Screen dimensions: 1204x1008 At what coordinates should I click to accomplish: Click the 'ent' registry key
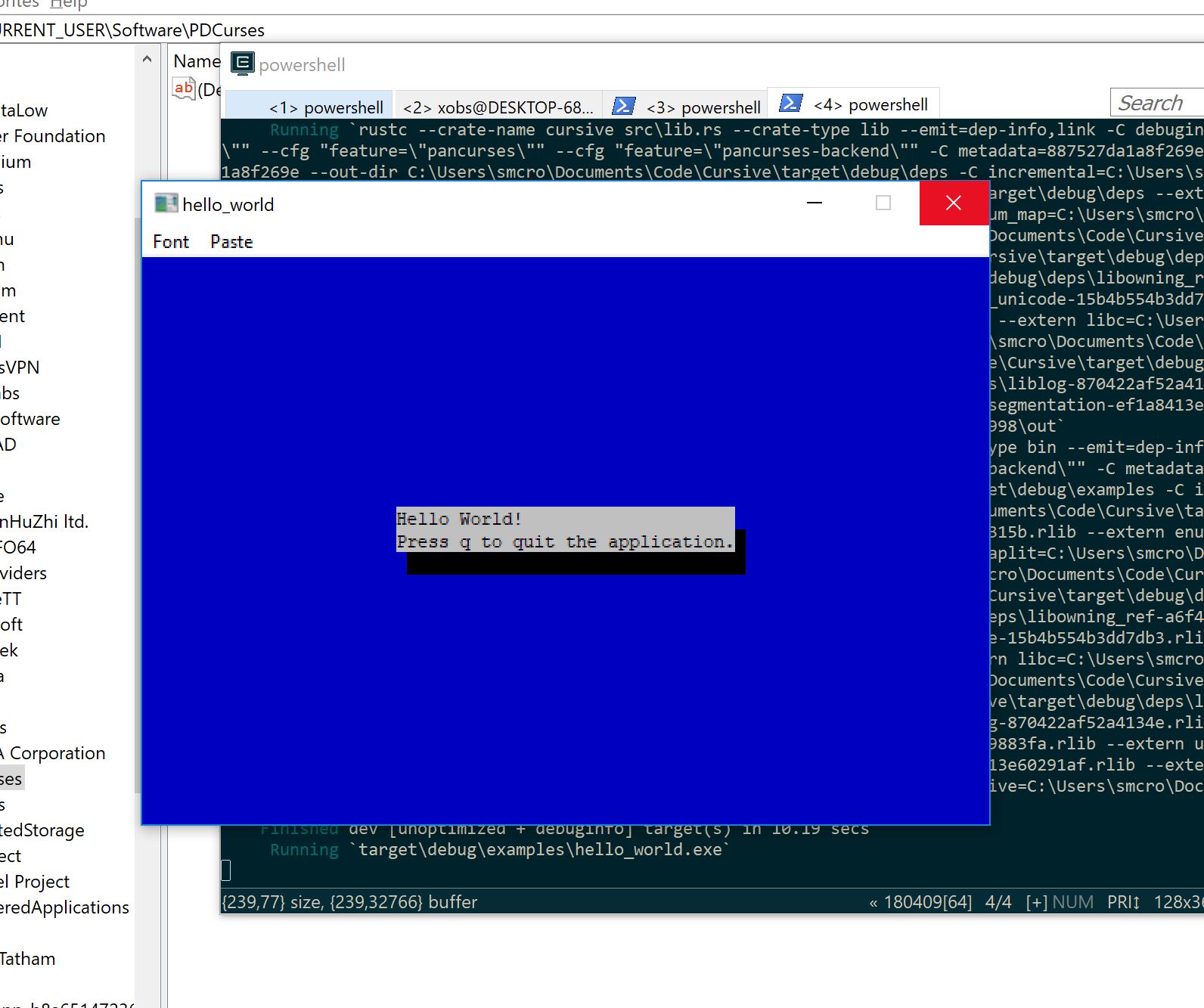click(13, 316)
